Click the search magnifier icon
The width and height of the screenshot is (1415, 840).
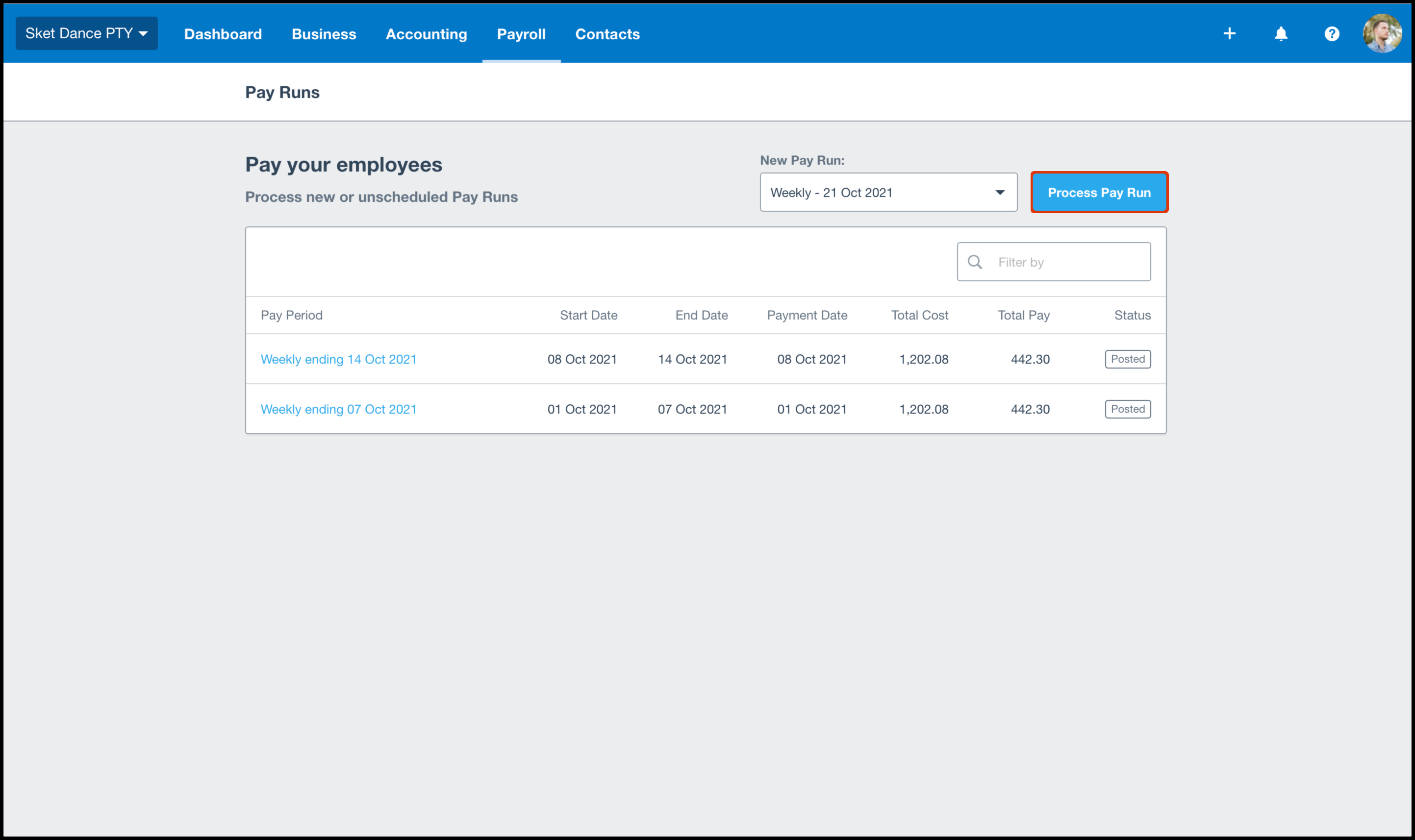(975, 262)
